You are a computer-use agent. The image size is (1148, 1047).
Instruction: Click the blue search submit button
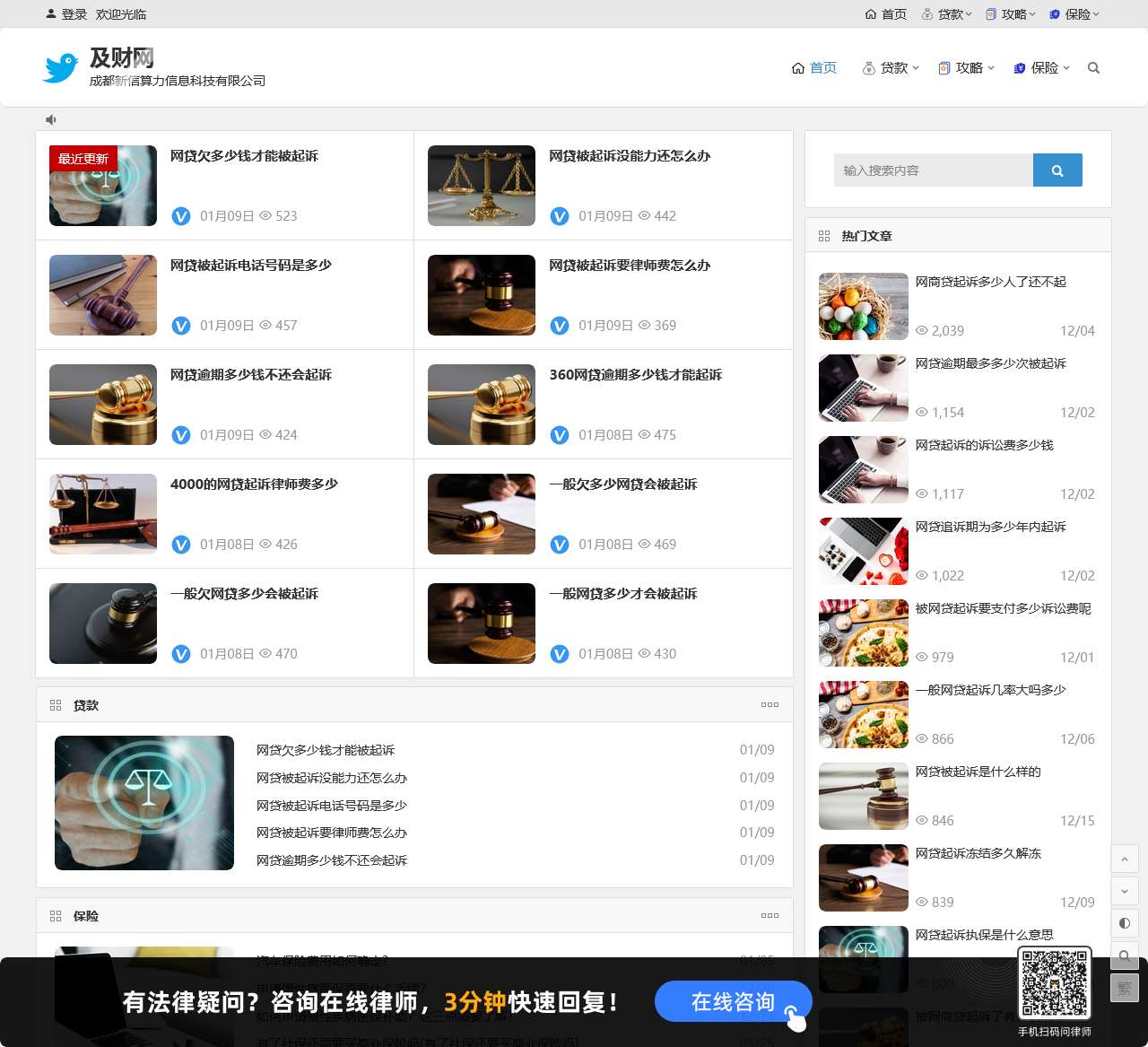1057,170
